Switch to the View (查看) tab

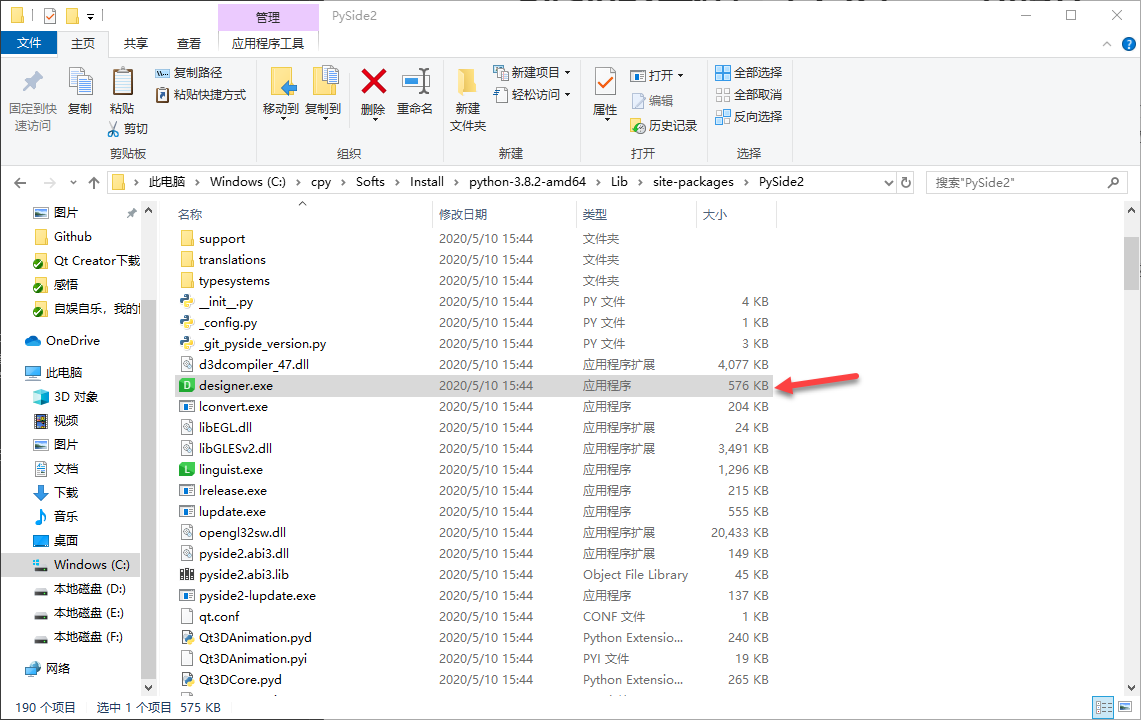[x=189, y=44]
